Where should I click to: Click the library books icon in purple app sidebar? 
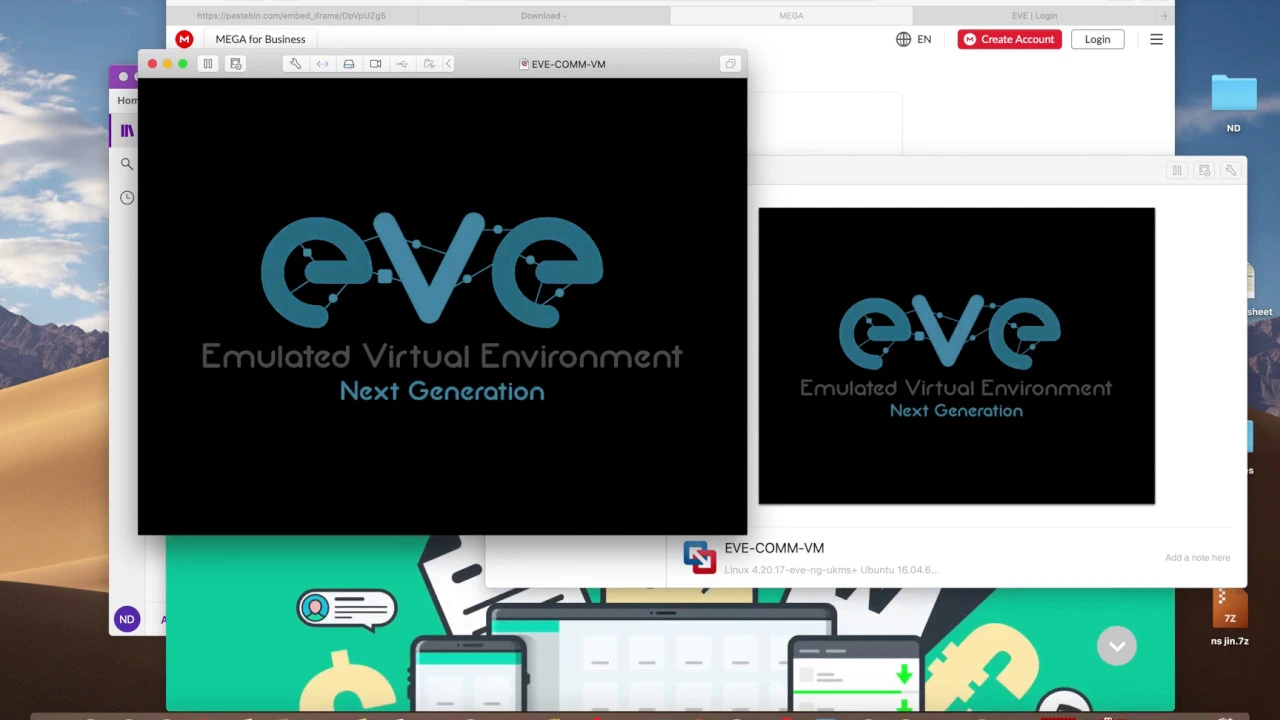(127, 130)
